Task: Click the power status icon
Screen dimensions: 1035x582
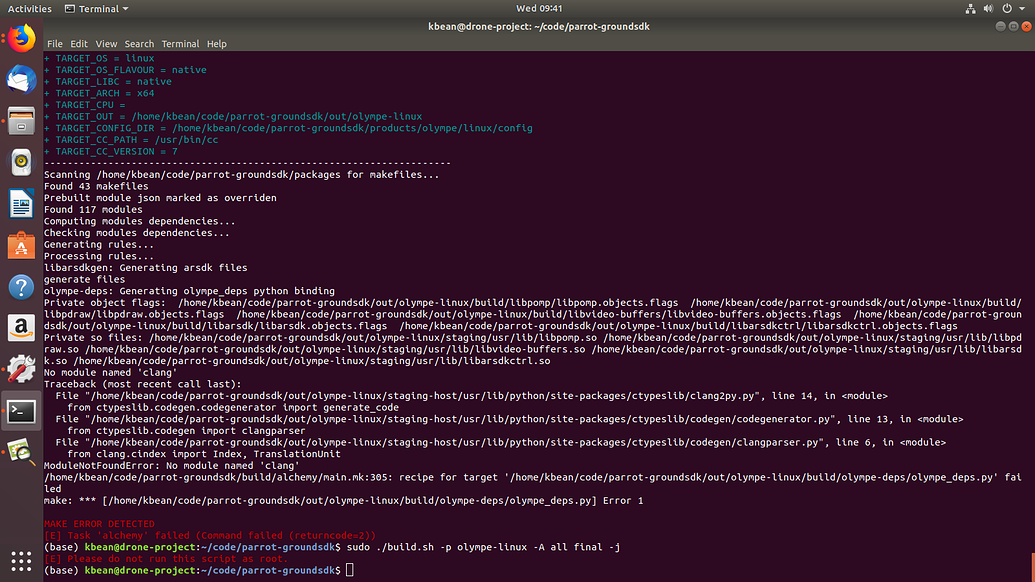Action: (1007, 8)
